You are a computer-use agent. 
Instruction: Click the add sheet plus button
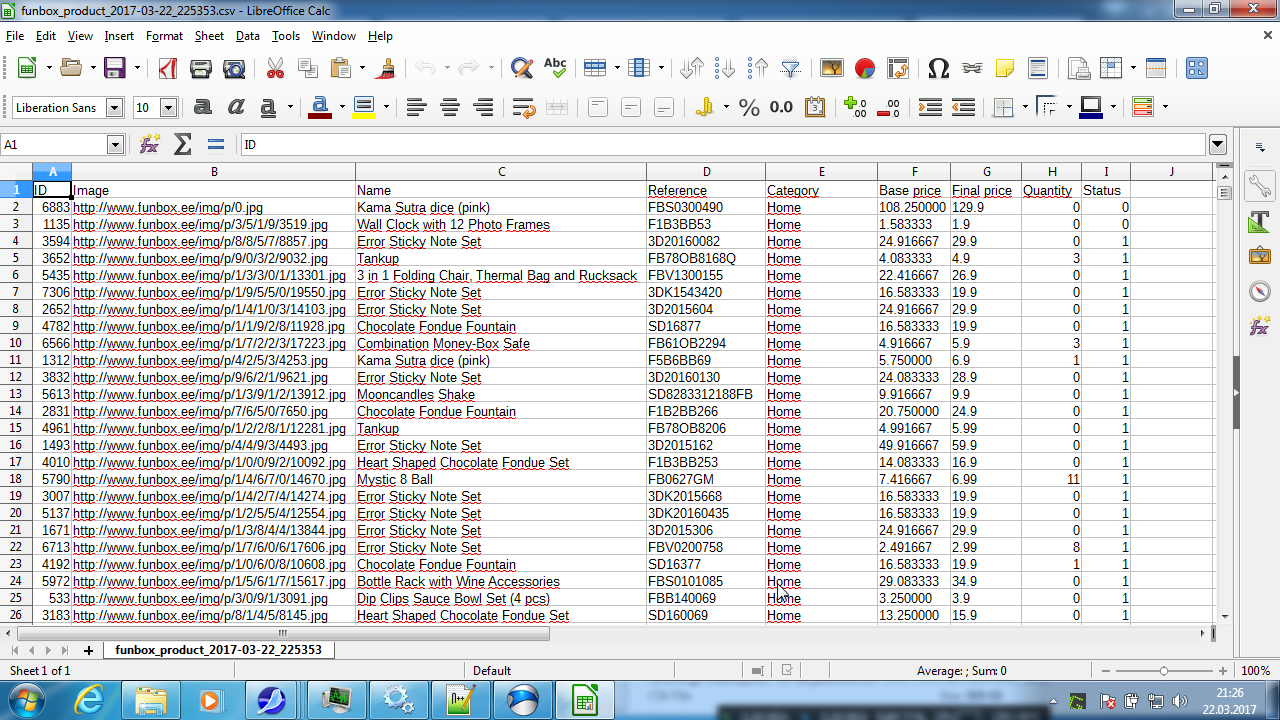coord(88,650)
